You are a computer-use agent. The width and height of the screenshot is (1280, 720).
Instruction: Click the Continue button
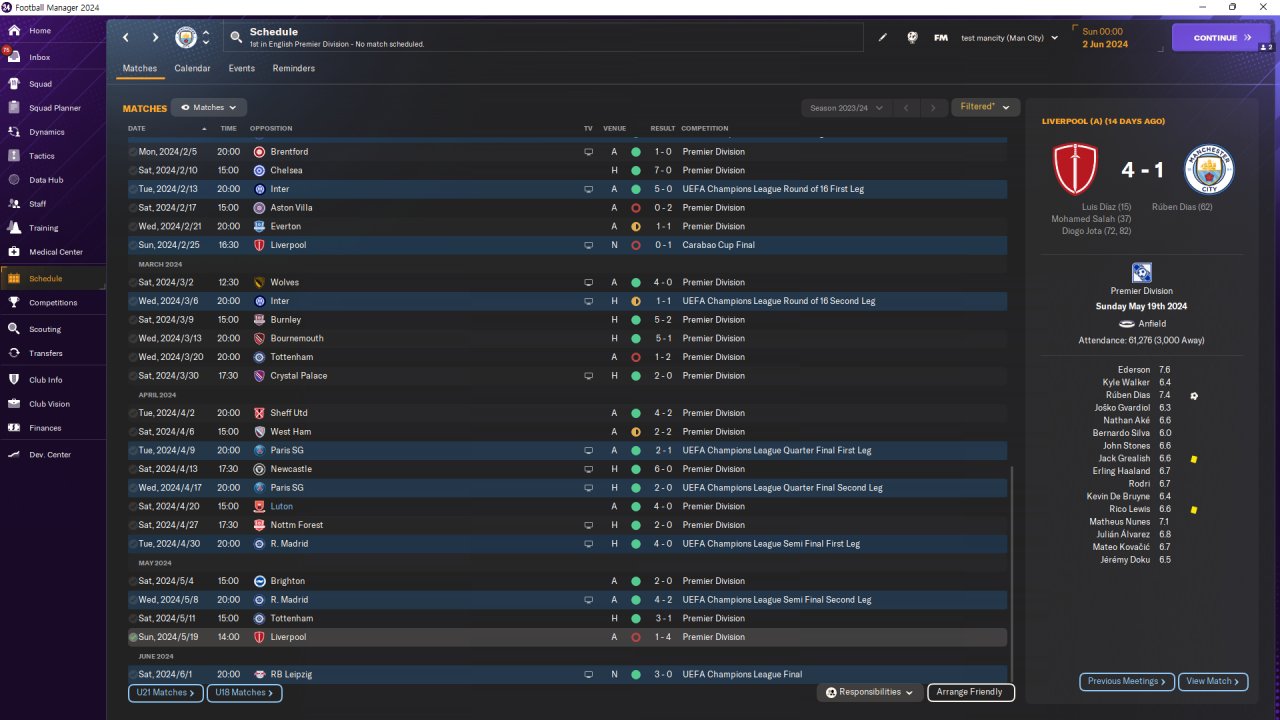[x=1221, y=38]
